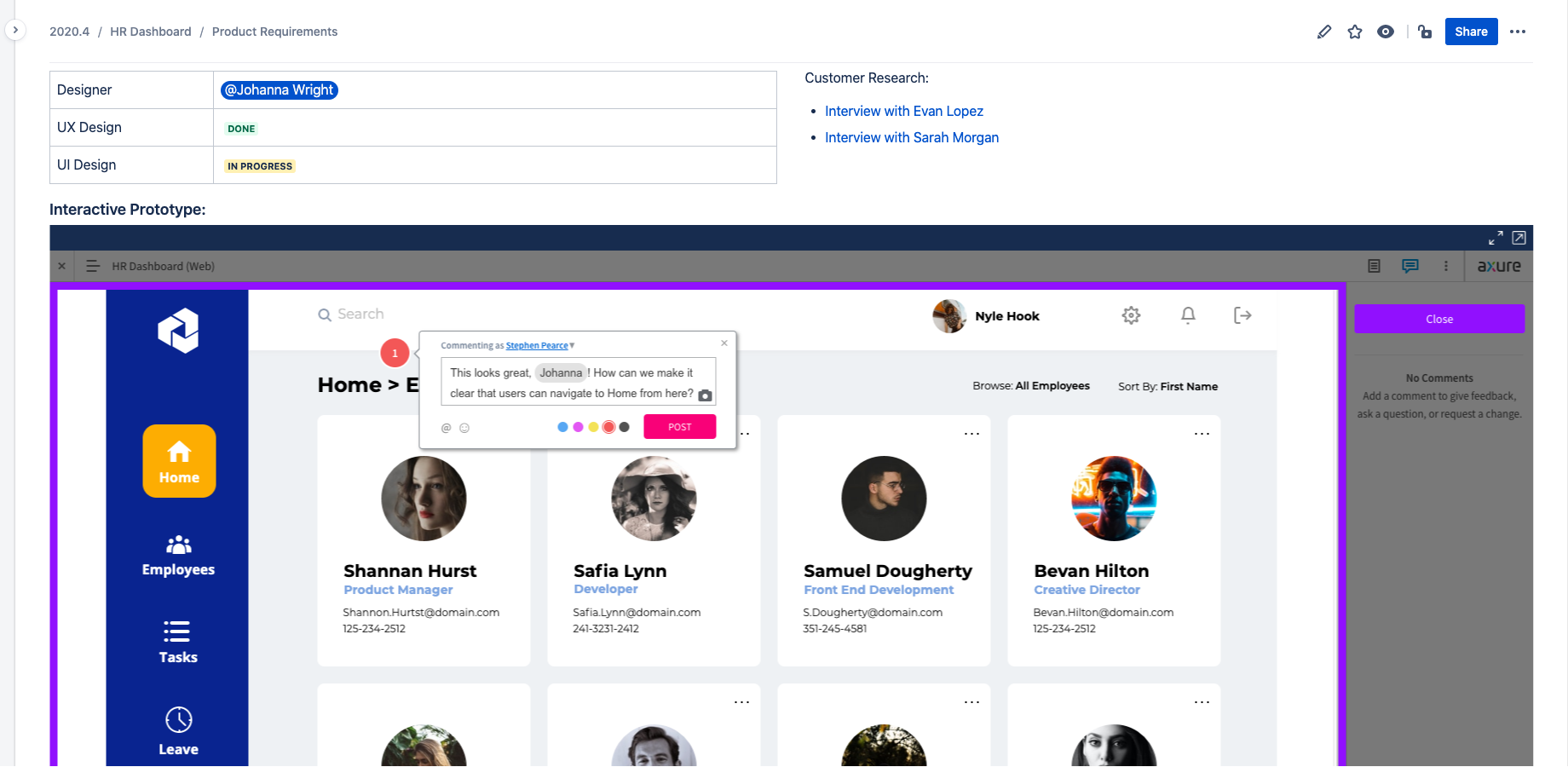1568x767 pixels.
Task: Pick the yellow comment pin color
Action: pos(593,427)
